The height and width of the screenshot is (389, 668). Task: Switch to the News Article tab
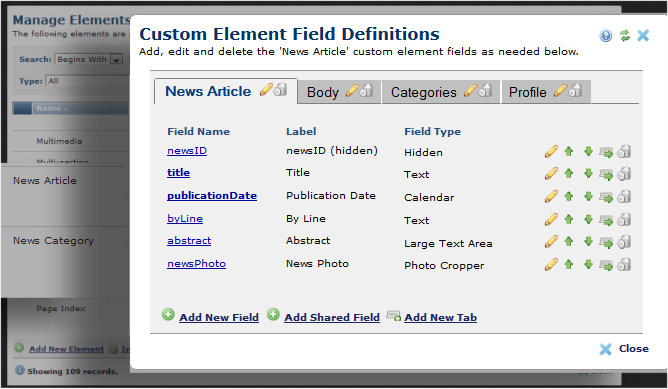point(208,91)
